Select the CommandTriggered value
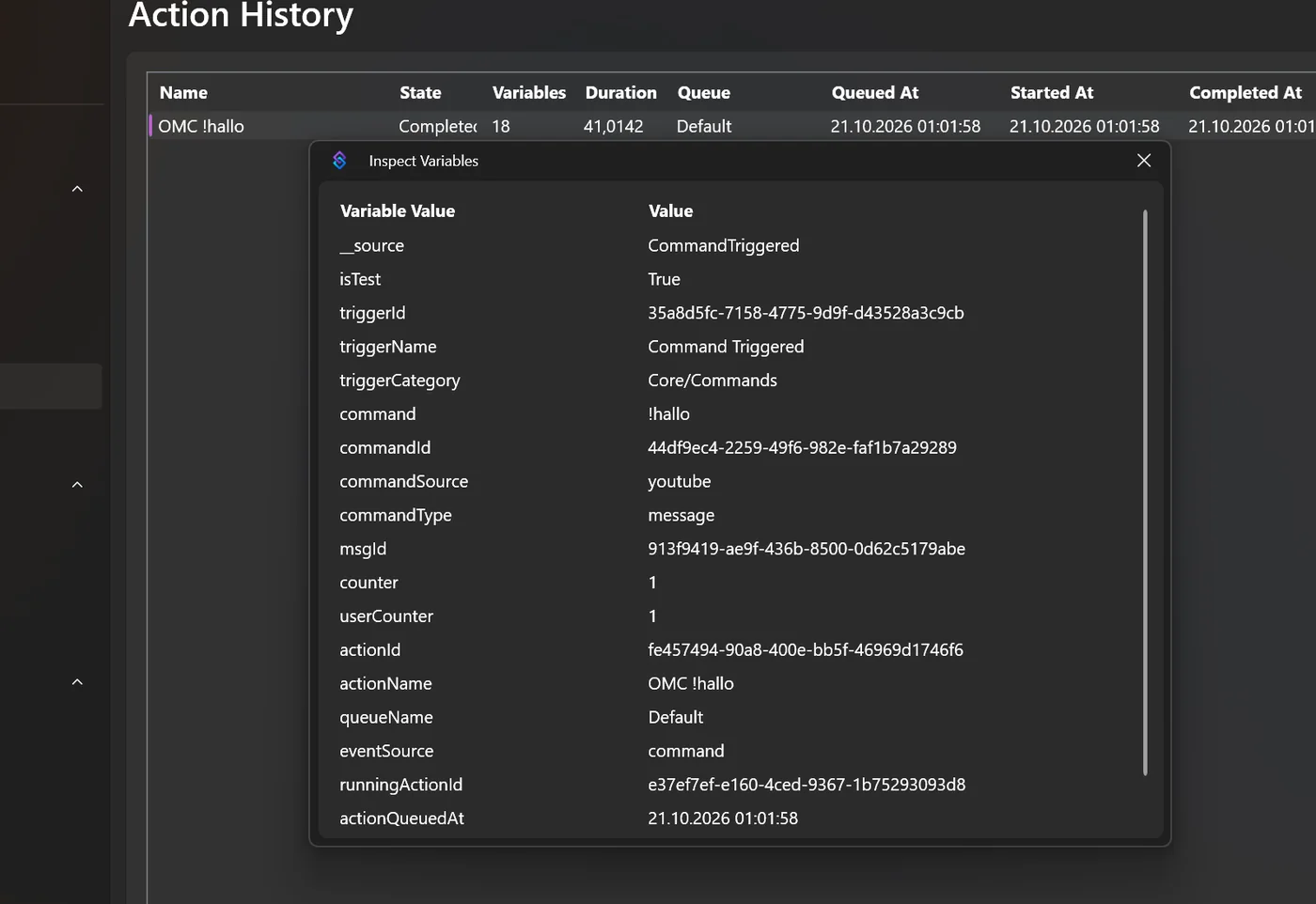Screen dimensions: 1316x904 point(724,246)
